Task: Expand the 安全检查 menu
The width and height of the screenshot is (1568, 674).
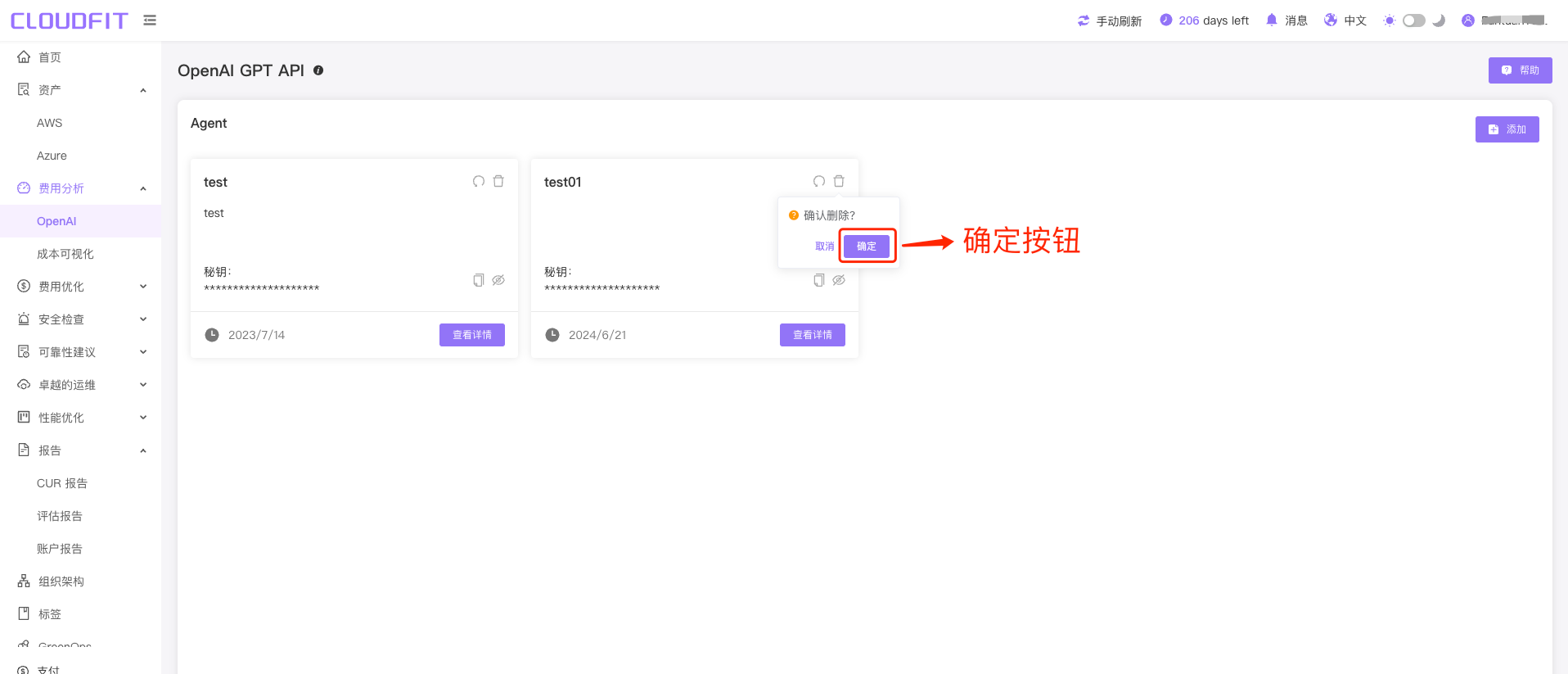Action: 80,319
